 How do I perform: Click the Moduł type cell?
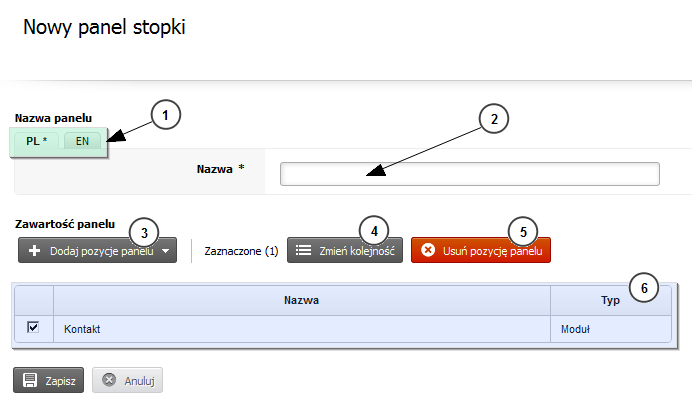611,329
